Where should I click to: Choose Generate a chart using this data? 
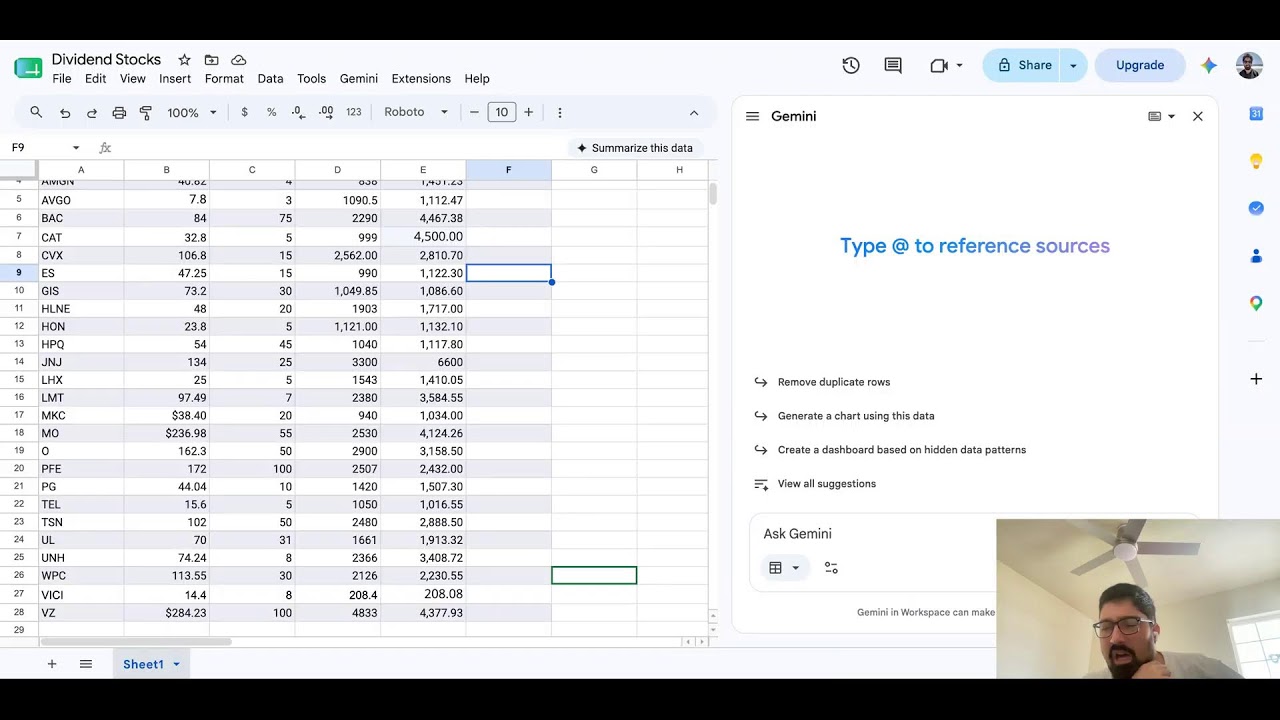coord(856,416)
